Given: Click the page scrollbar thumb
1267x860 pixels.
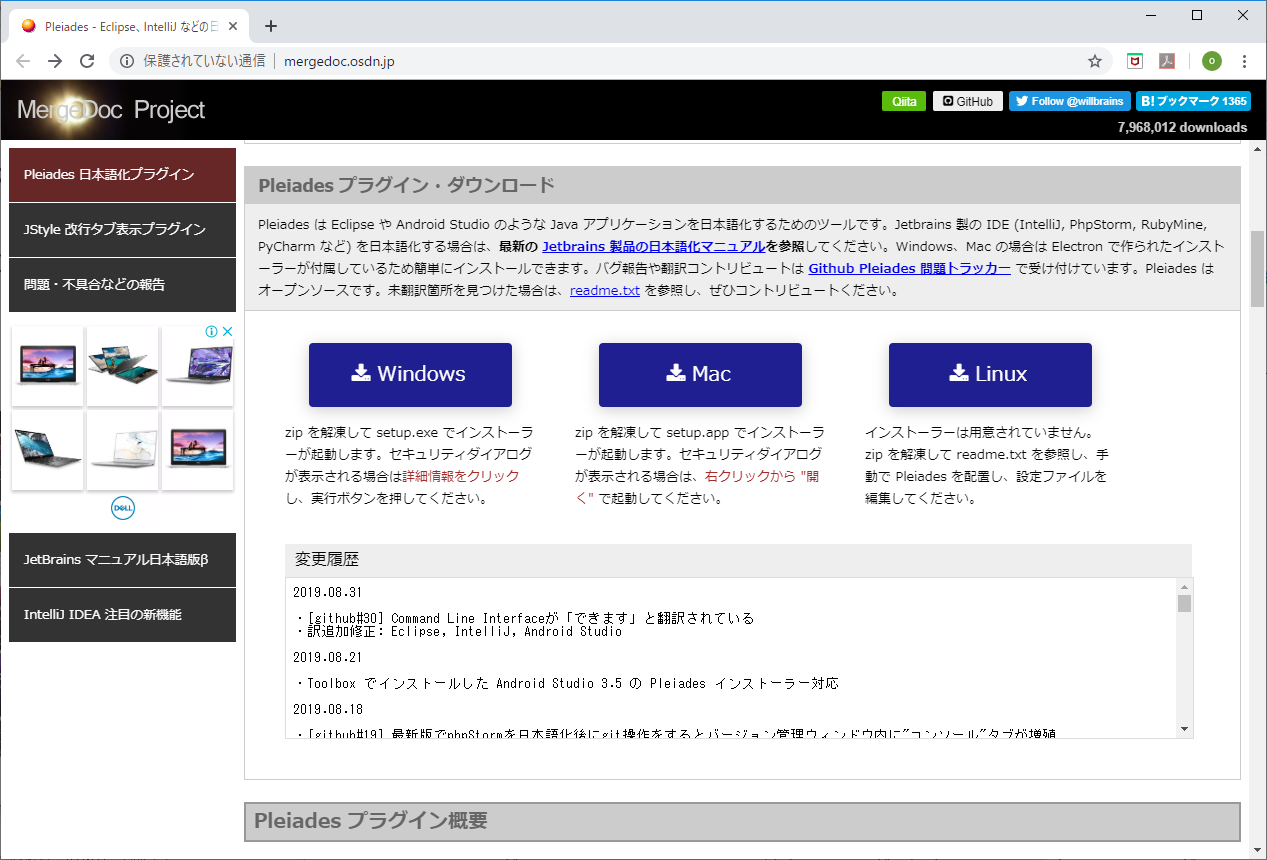Looking at the screenshot, I should point(1258,269).
